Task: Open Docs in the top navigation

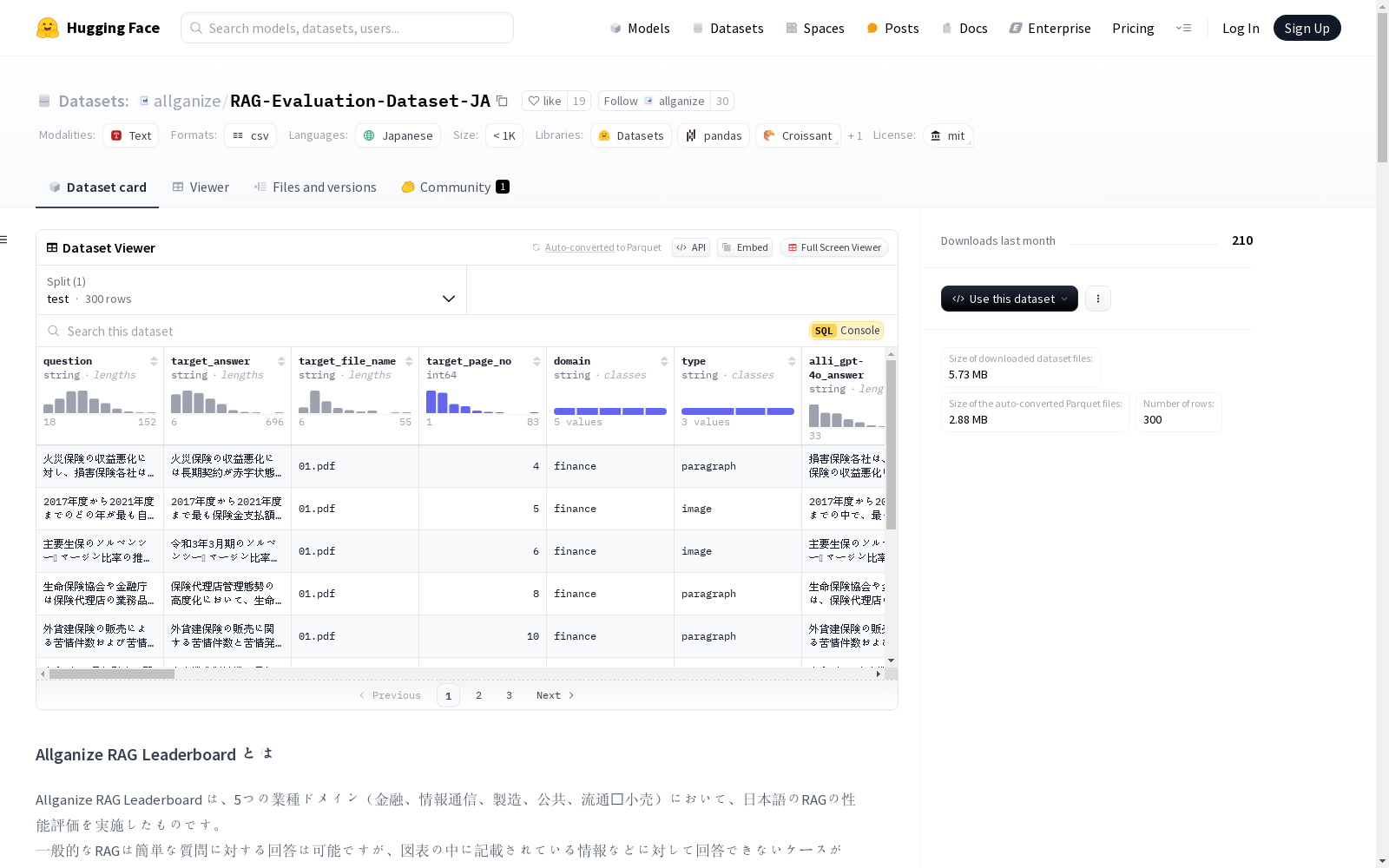Action: [x=964, y=28]
